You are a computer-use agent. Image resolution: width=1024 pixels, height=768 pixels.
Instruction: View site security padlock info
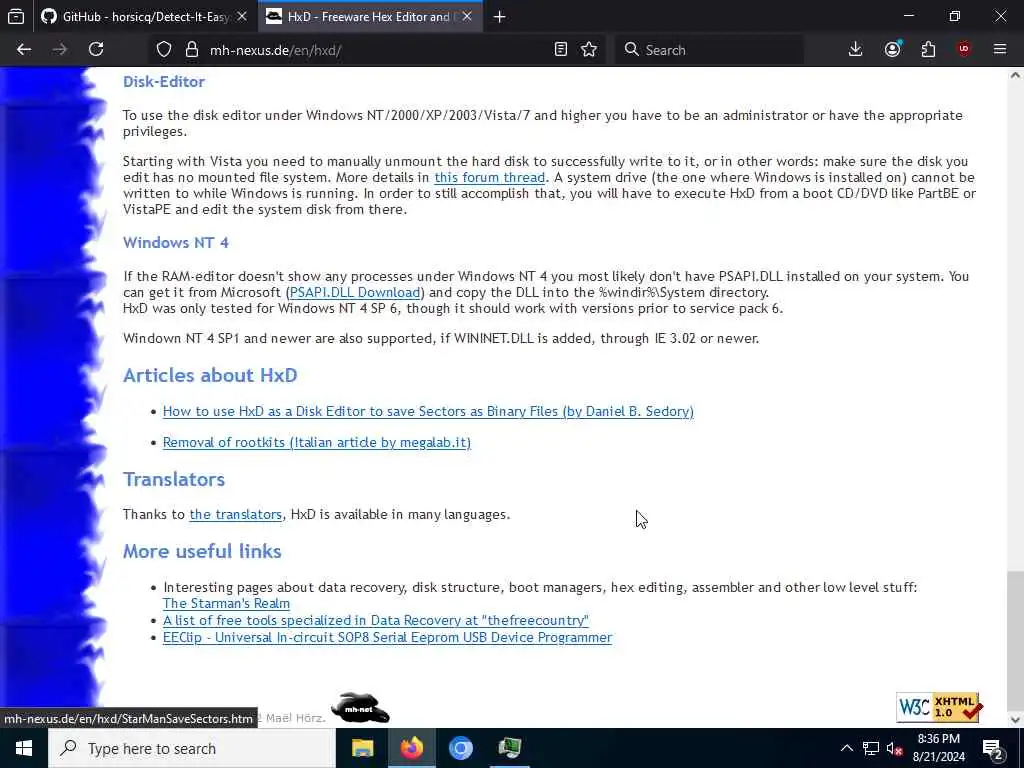click(x=191, y=50)
